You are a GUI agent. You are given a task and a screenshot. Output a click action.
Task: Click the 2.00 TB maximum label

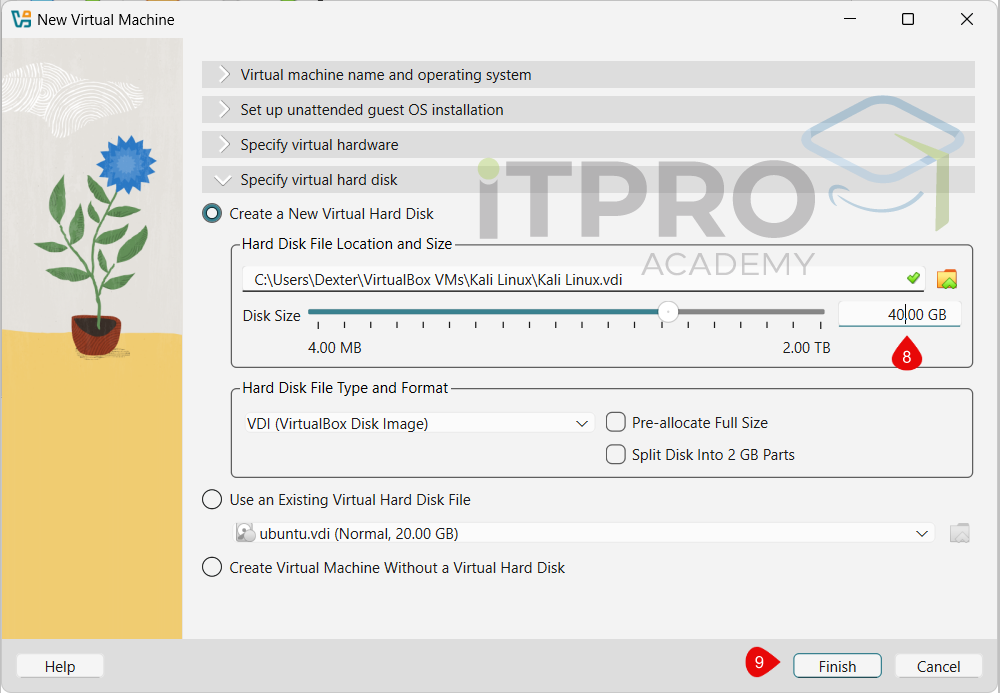coord(806,347)
